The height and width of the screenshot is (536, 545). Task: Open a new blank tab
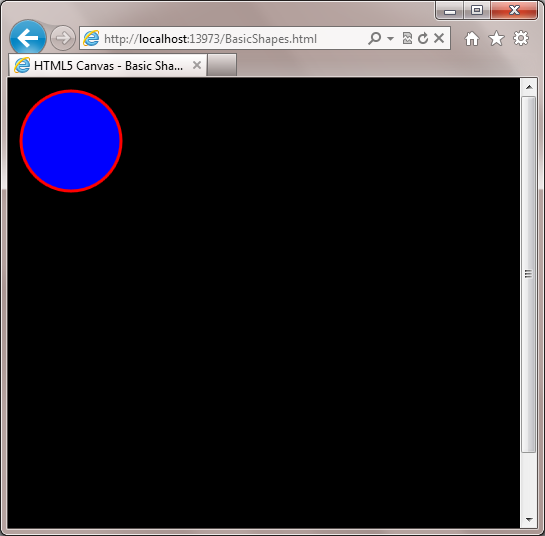[222, 65]
